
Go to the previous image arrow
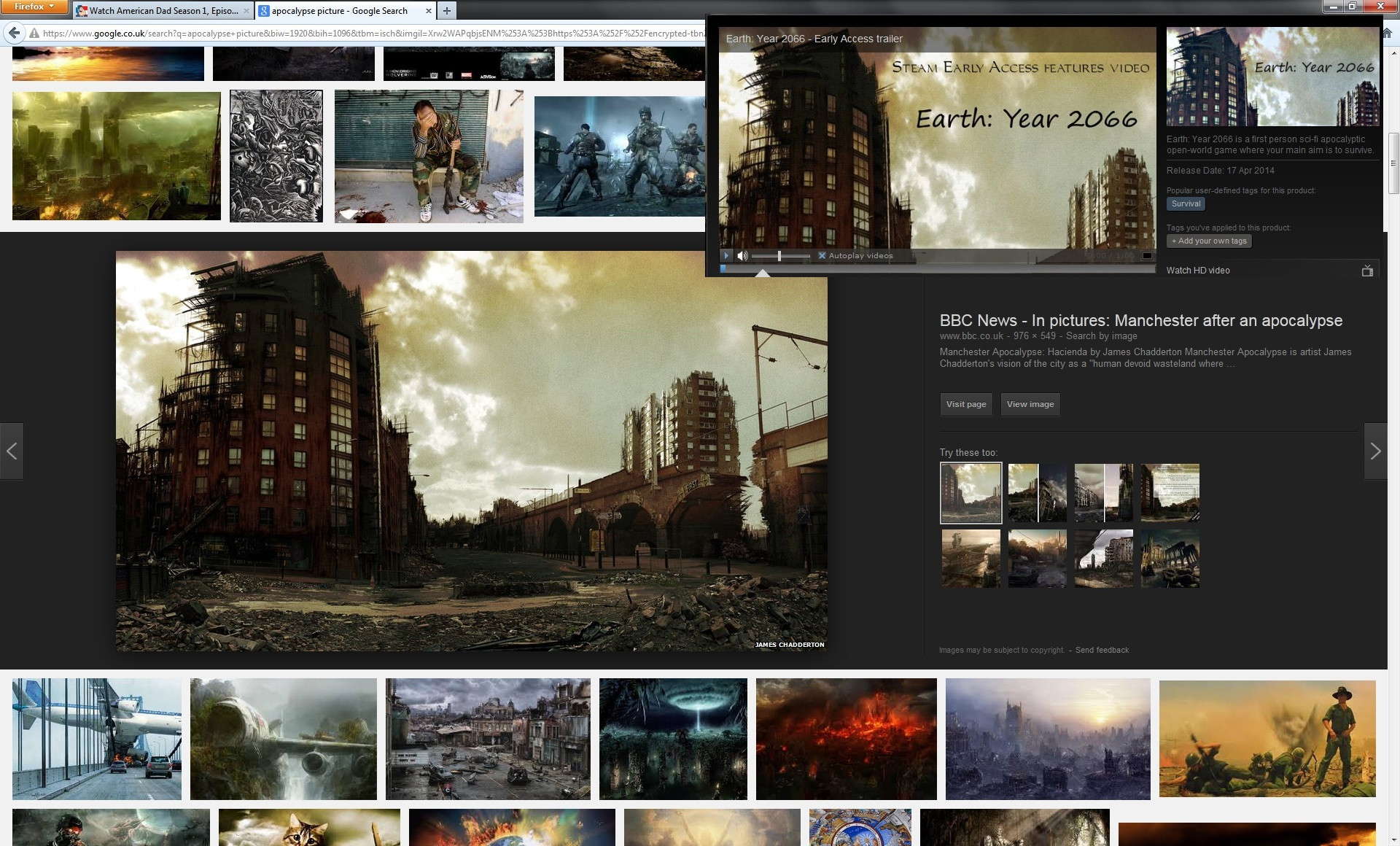[x=12, y=451]
